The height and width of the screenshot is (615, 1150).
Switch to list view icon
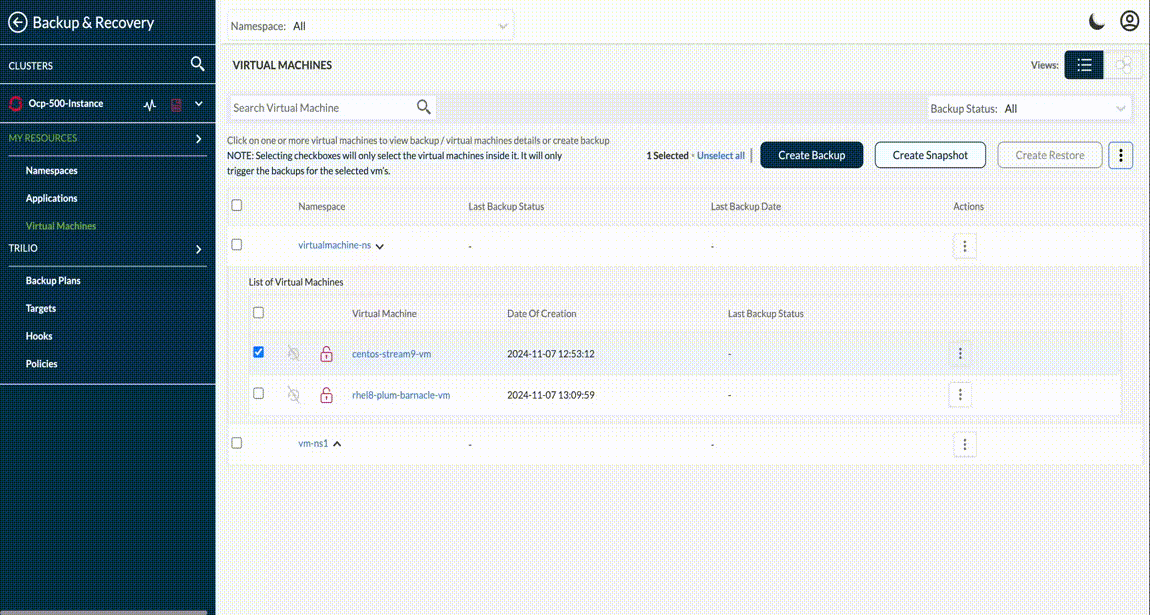point(1084,65)
